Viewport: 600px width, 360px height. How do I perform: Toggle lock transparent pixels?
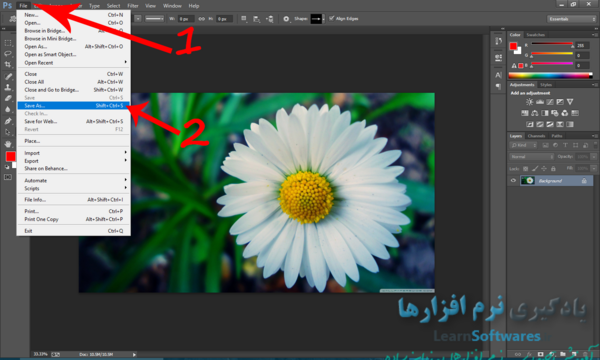[526, 169]
